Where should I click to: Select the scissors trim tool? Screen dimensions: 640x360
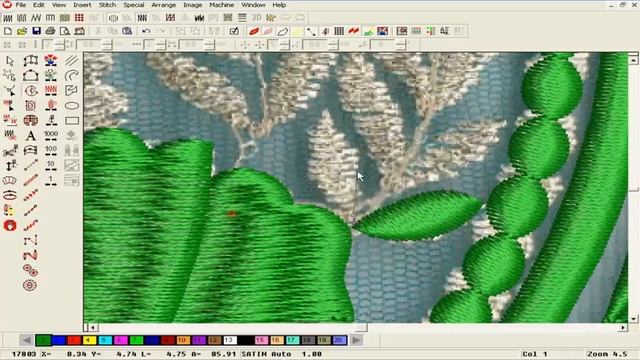pos(10,151)
